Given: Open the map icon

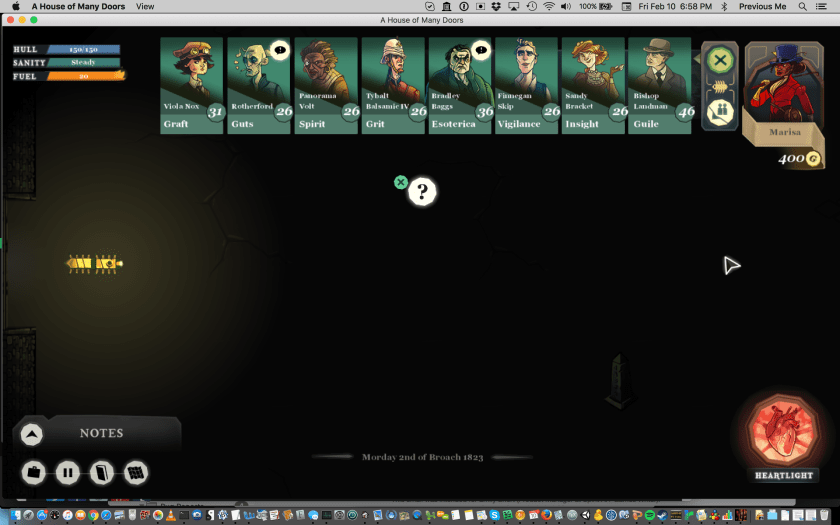Looking at the screenshot, I should click(136, 472).
